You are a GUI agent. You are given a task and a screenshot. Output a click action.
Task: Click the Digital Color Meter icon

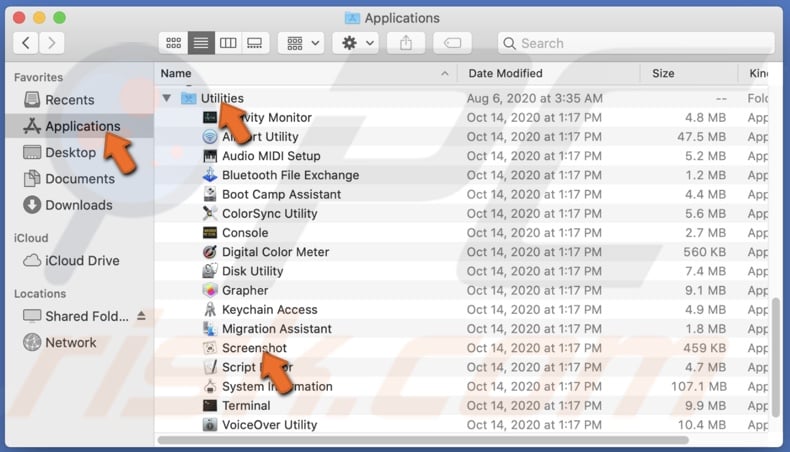[210, 252]
